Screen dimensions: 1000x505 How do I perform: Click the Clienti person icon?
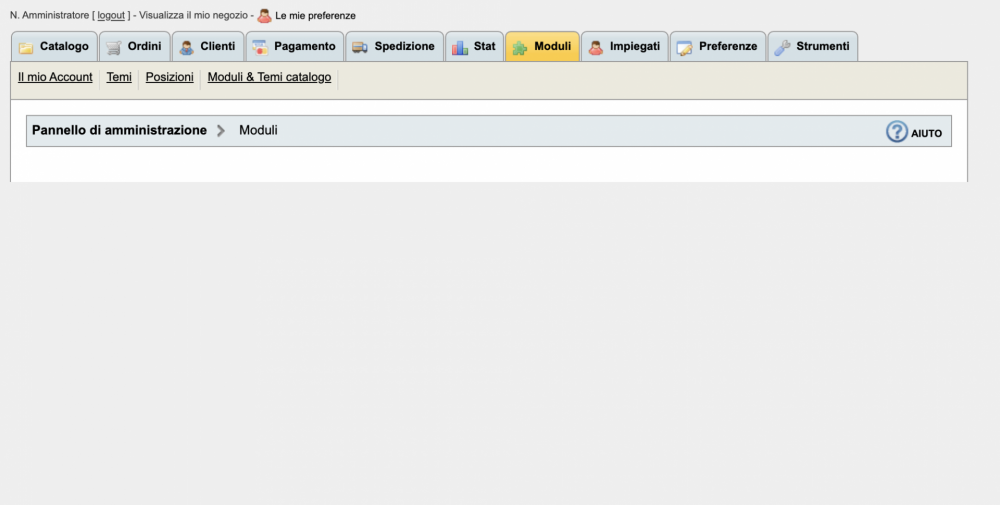click(186, 48)
